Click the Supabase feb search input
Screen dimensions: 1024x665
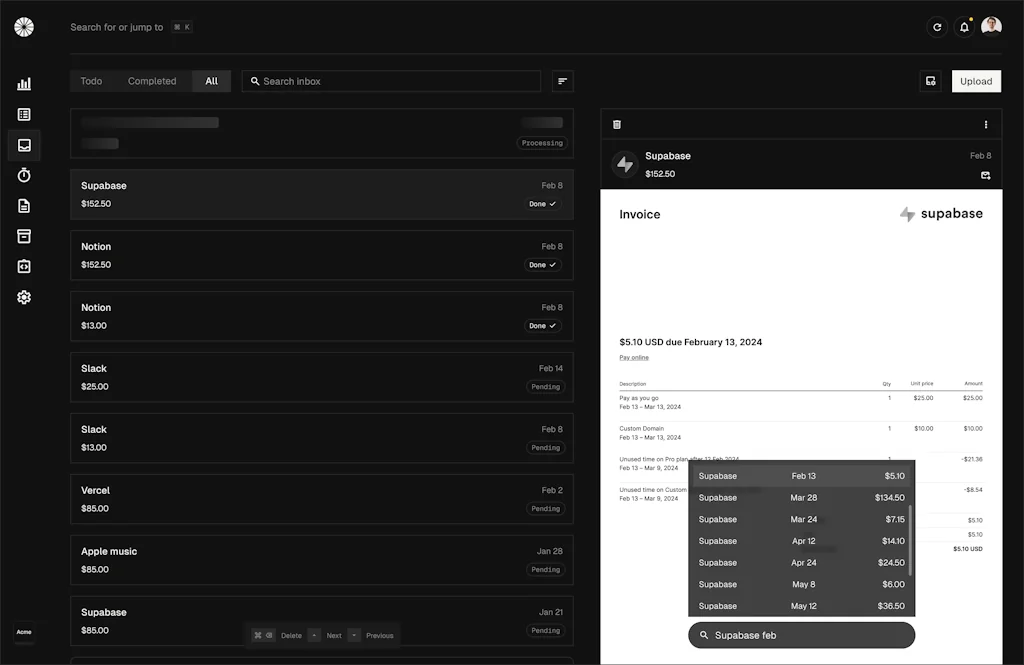click(x=800, y=635)
